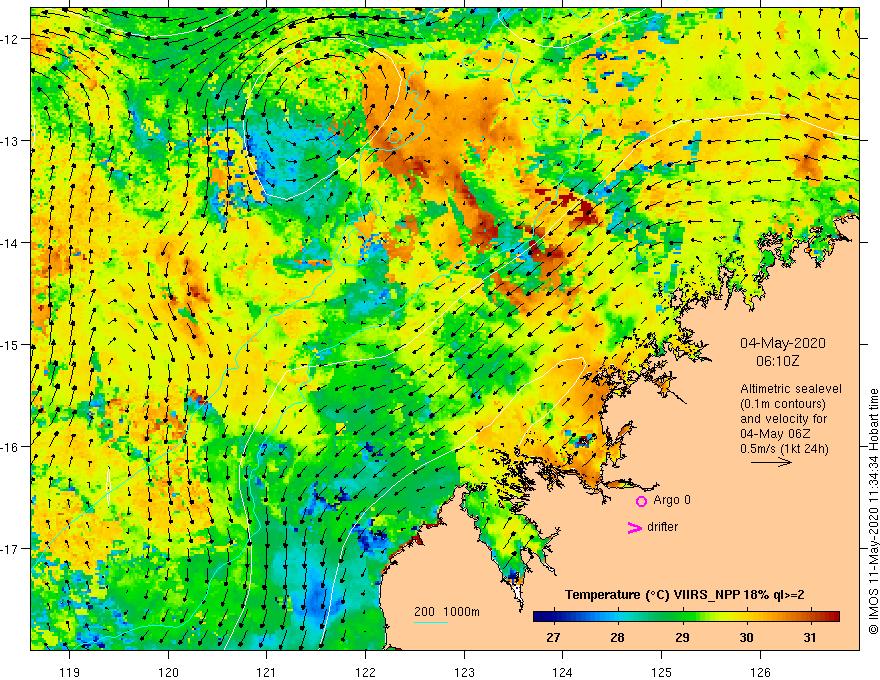Click latitude axis label '-16'

point(10,447)
